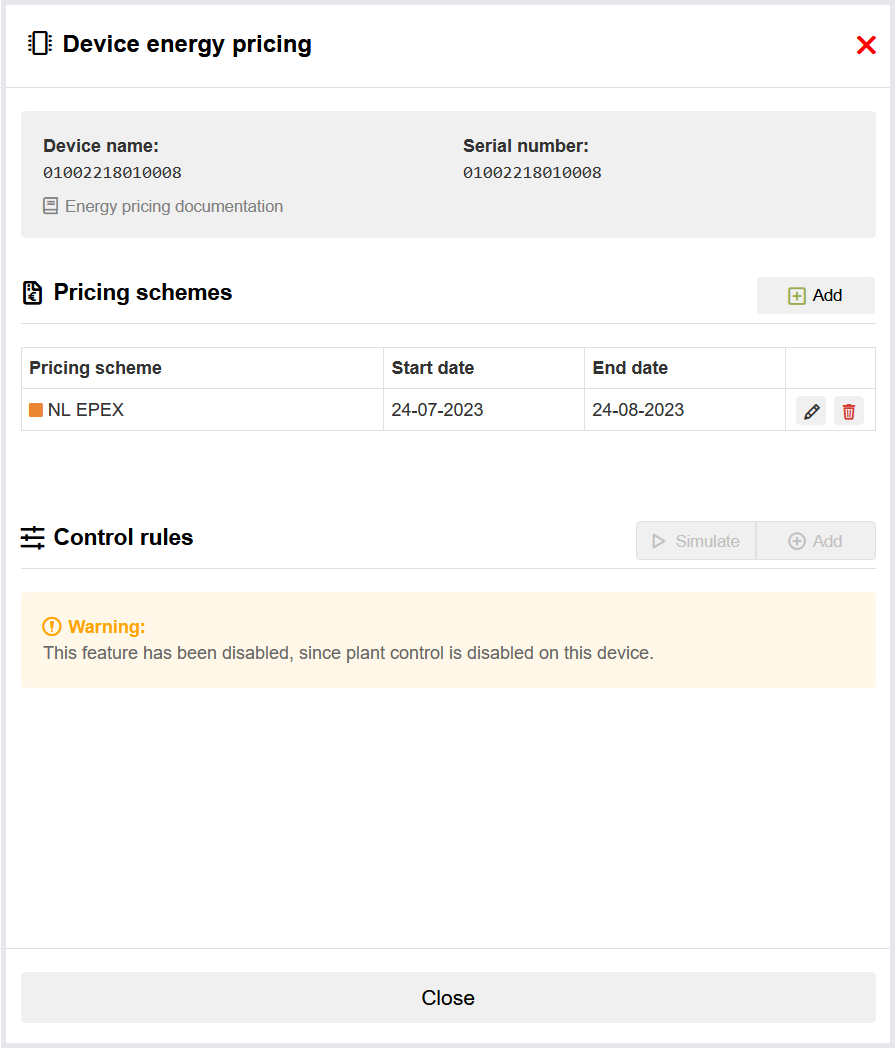
Task: Click the Start date column header
Action: 432,368
